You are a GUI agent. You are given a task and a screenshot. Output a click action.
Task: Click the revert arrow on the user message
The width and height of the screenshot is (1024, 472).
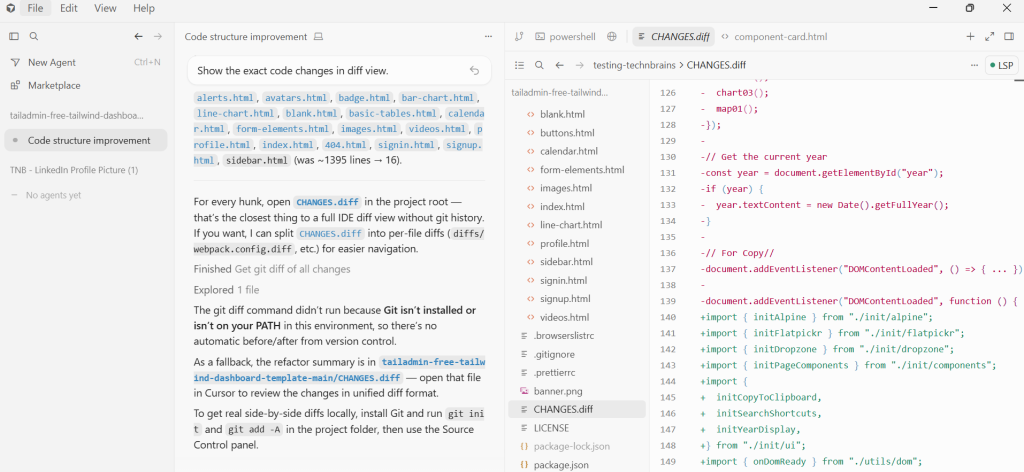pyautogui.click(x=475, y=71)
